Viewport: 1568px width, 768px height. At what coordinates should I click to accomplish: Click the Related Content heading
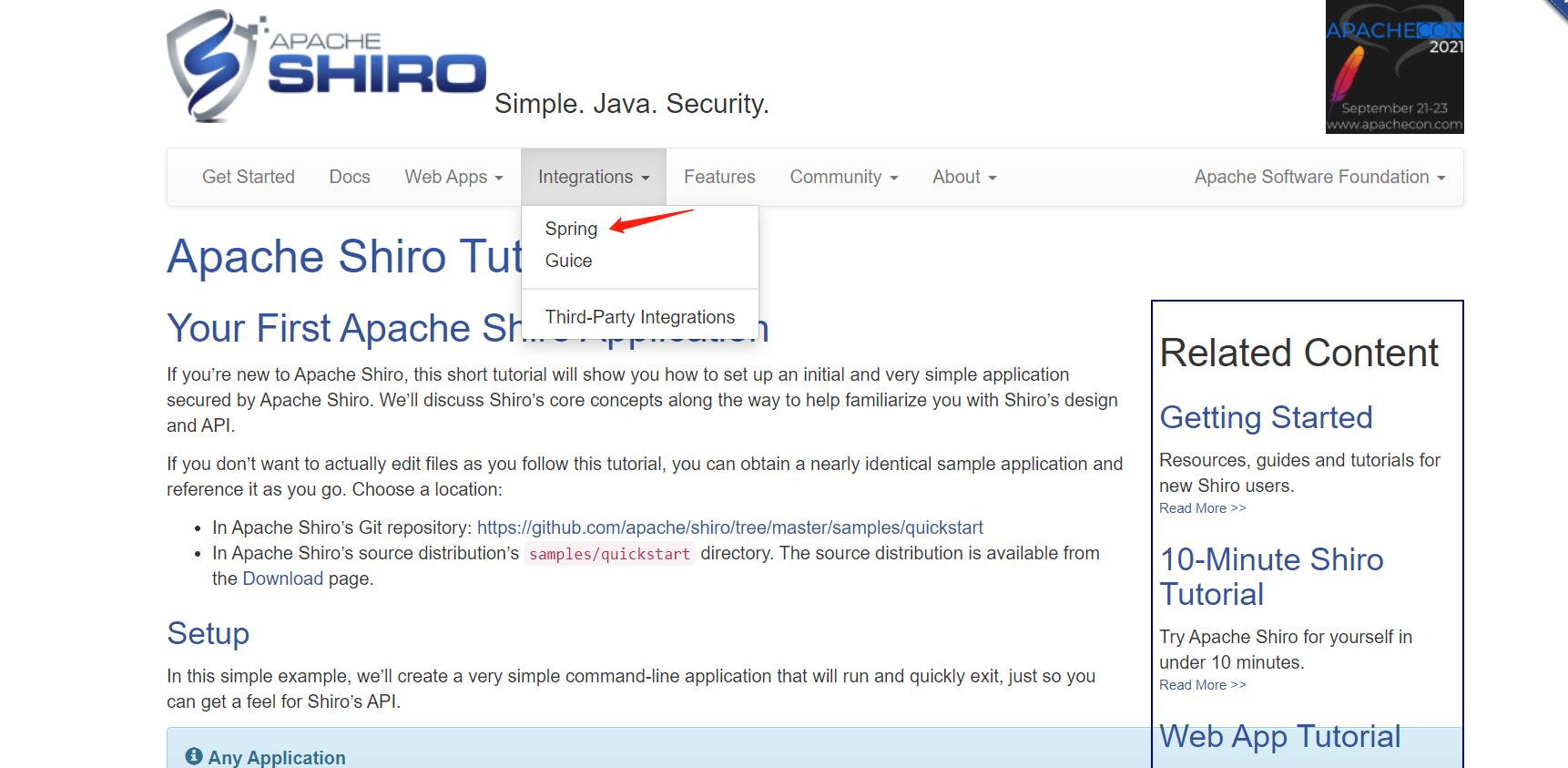pos(1299,353)
